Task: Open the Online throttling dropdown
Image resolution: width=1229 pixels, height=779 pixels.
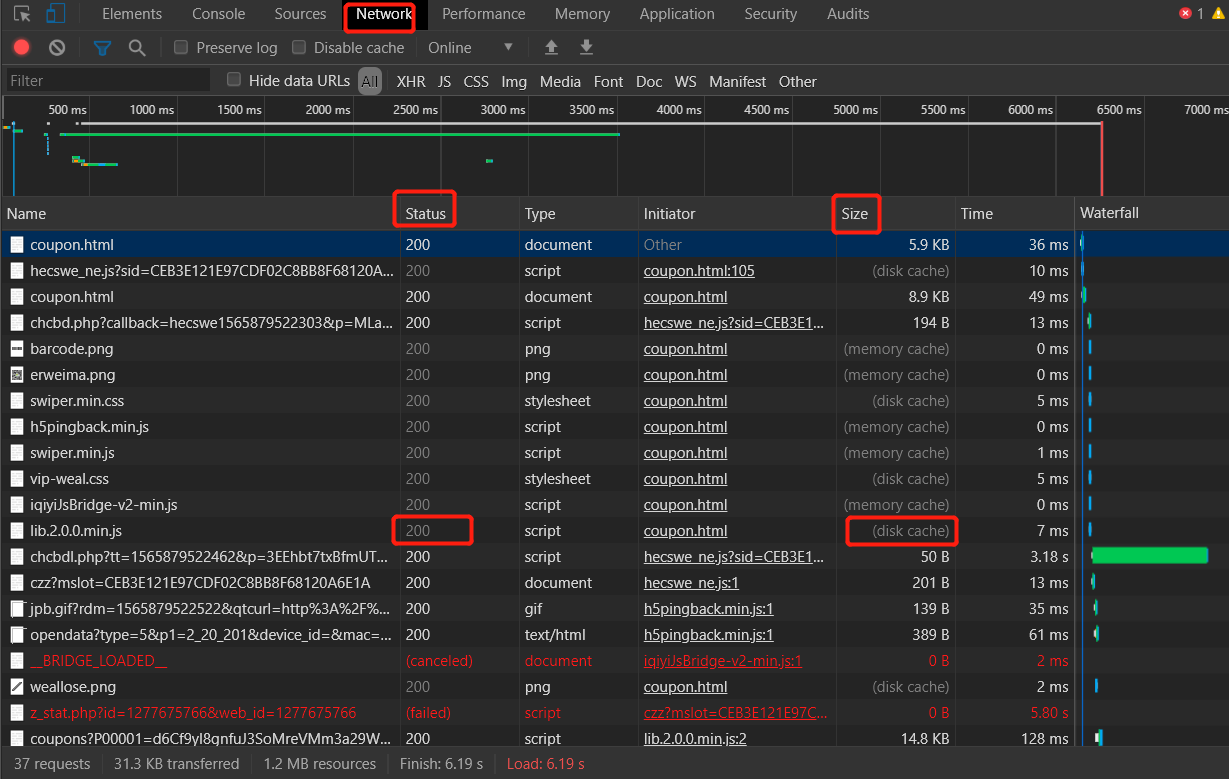Action: (470, 47)
